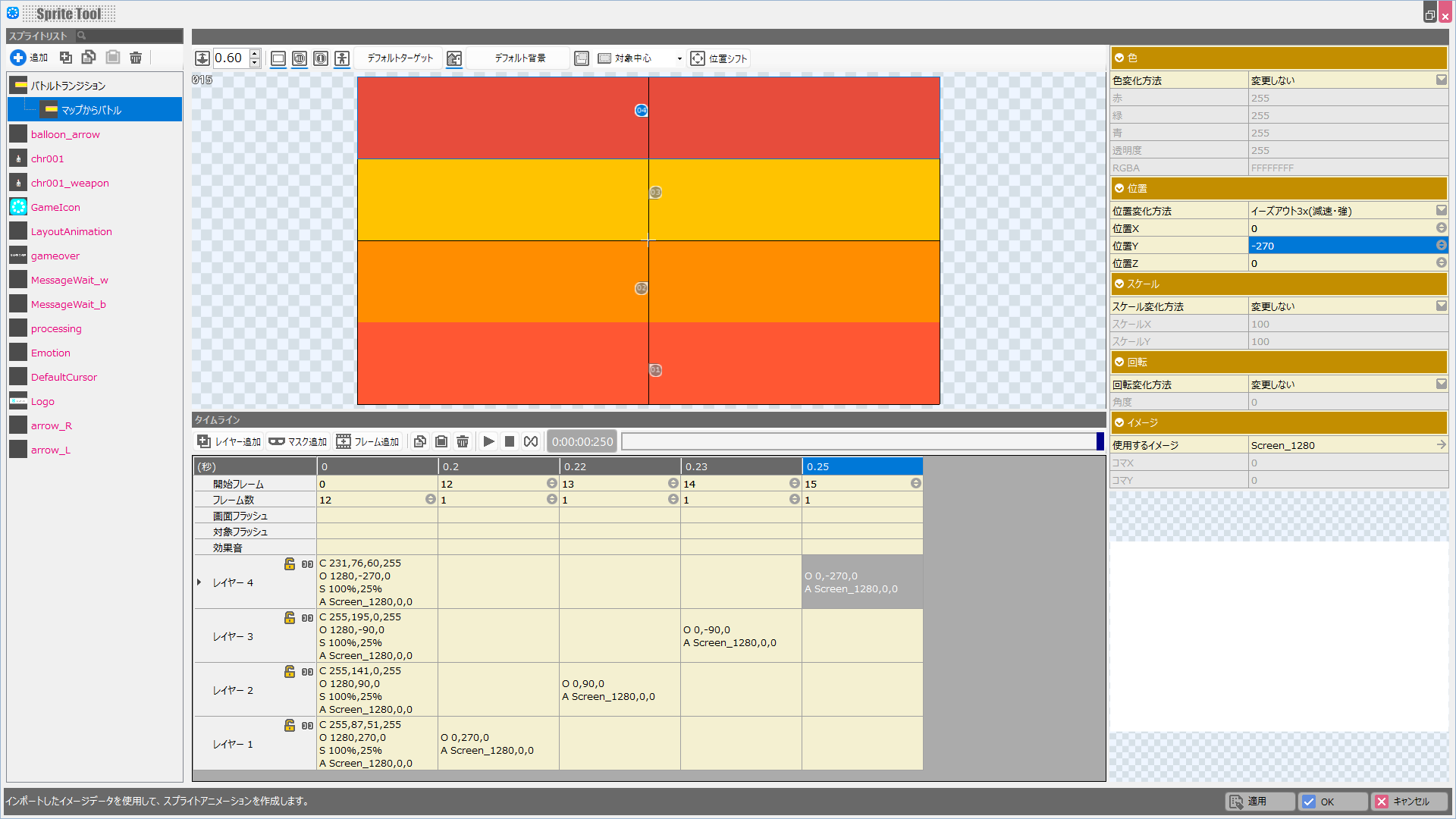
Task: Open the 位置変化方法 easing dropdown
Action: [x=1441, y=211]
